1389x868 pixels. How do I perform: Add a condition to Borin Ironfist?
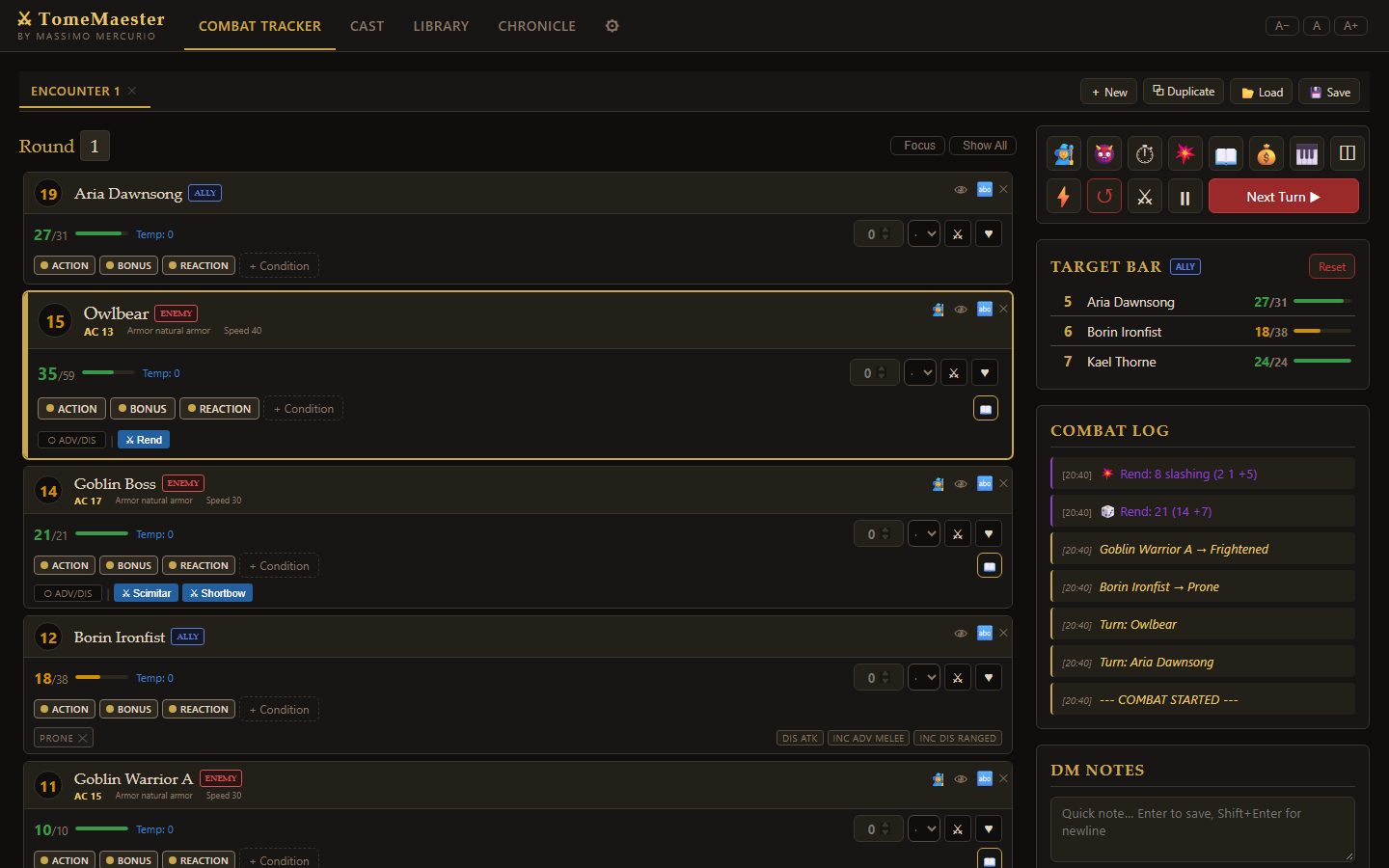(x=279, y=710)
